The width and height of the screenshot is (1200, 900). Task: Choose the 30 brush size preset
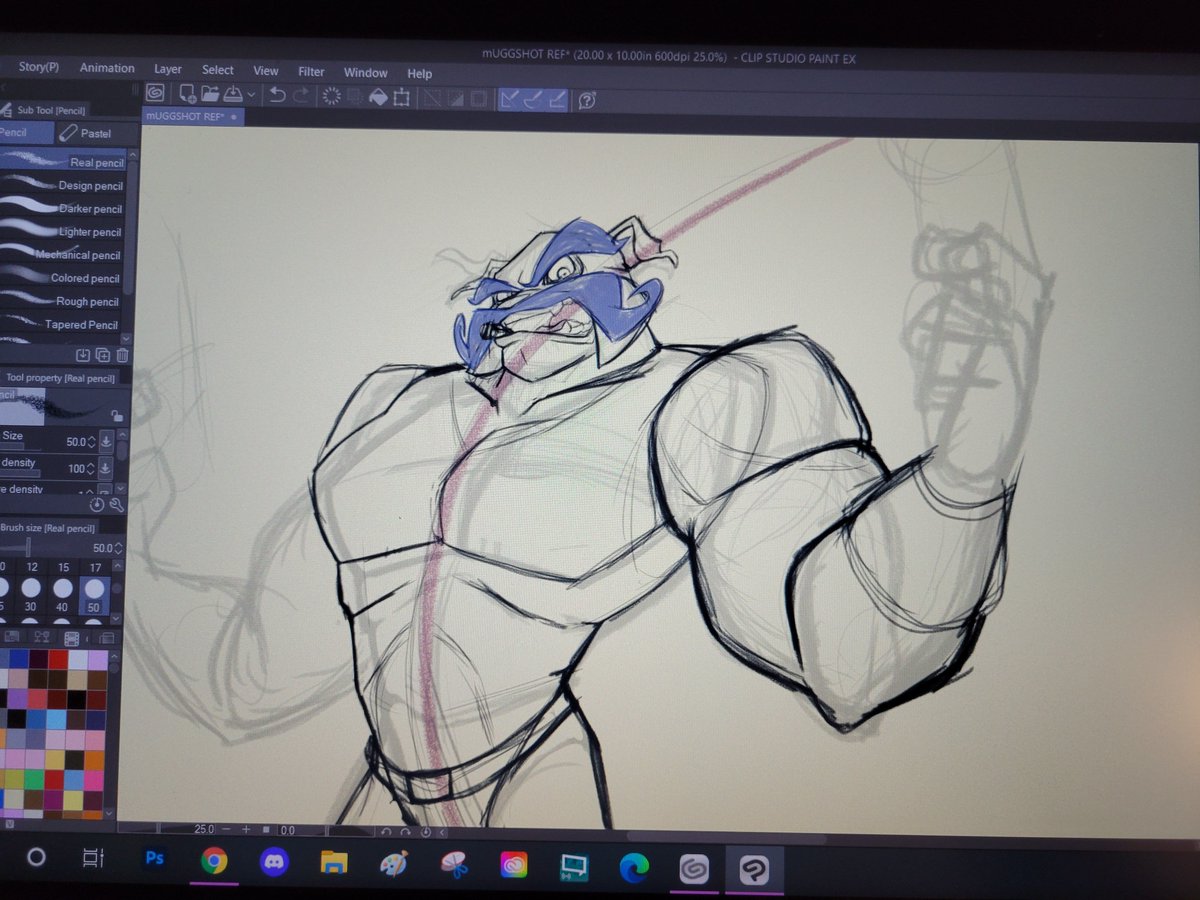point(31,595)
